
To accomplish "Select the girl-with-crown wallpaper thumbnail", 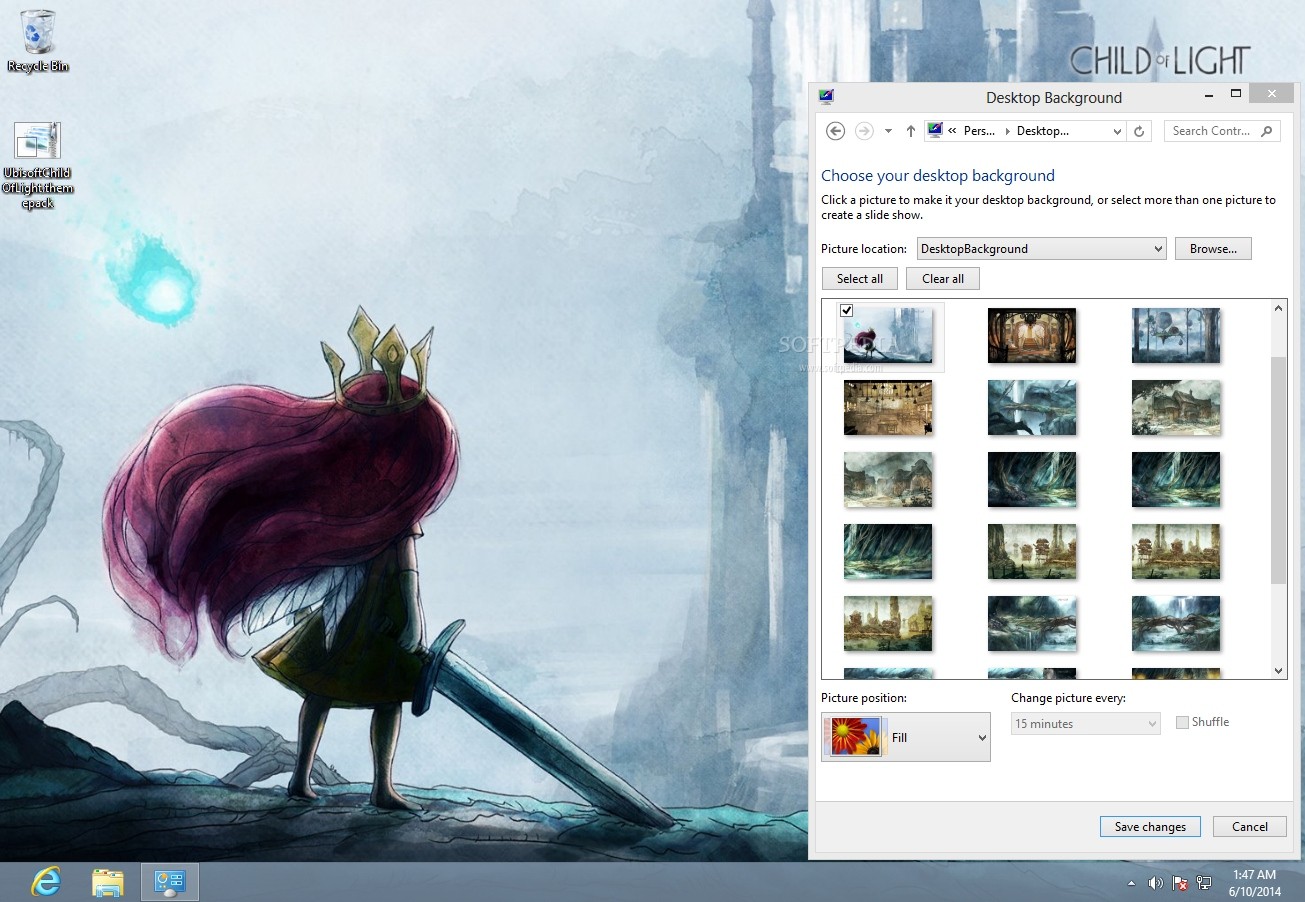I will point(888,336).
